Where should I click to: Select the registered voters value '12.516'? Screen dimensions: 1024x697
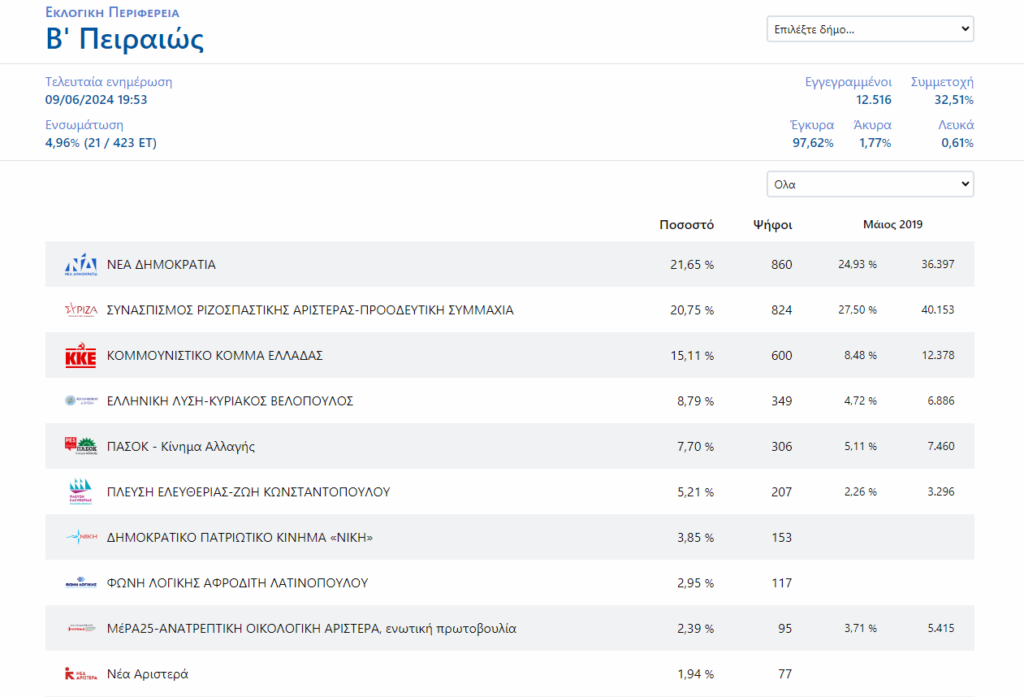click(874, 100)
